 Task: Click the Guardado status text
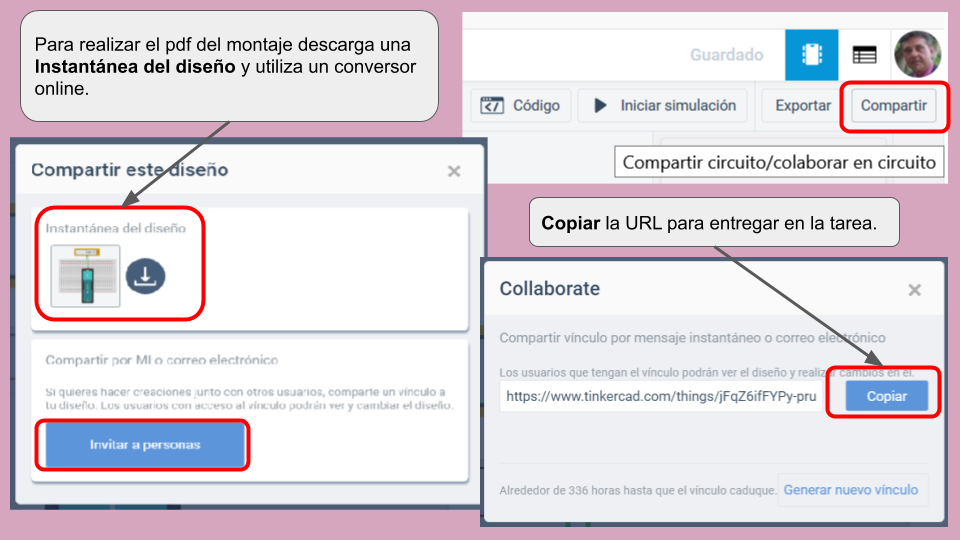[x=727, y=55]
